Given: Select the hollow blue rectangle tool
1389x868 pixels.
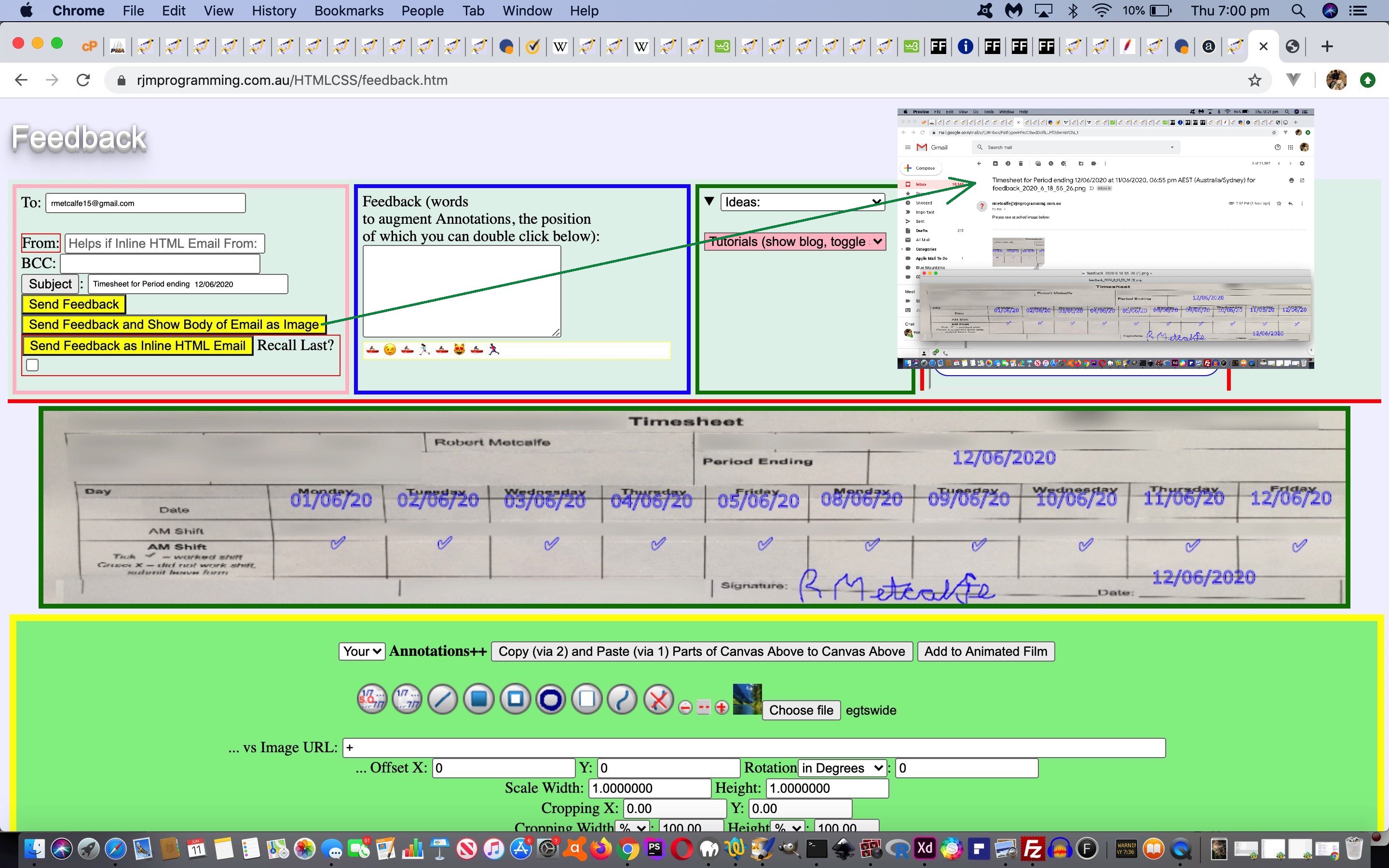Looking at the screenshot, I should point(515,699).
